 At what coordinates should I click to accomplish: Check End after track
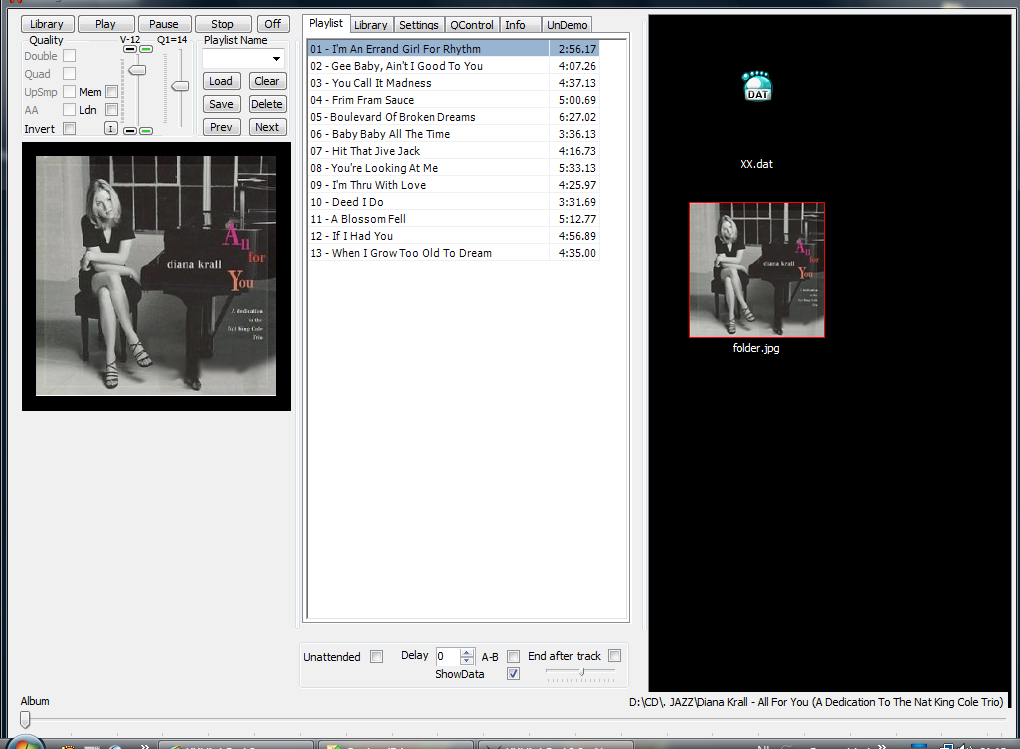(x=615, y=656)
